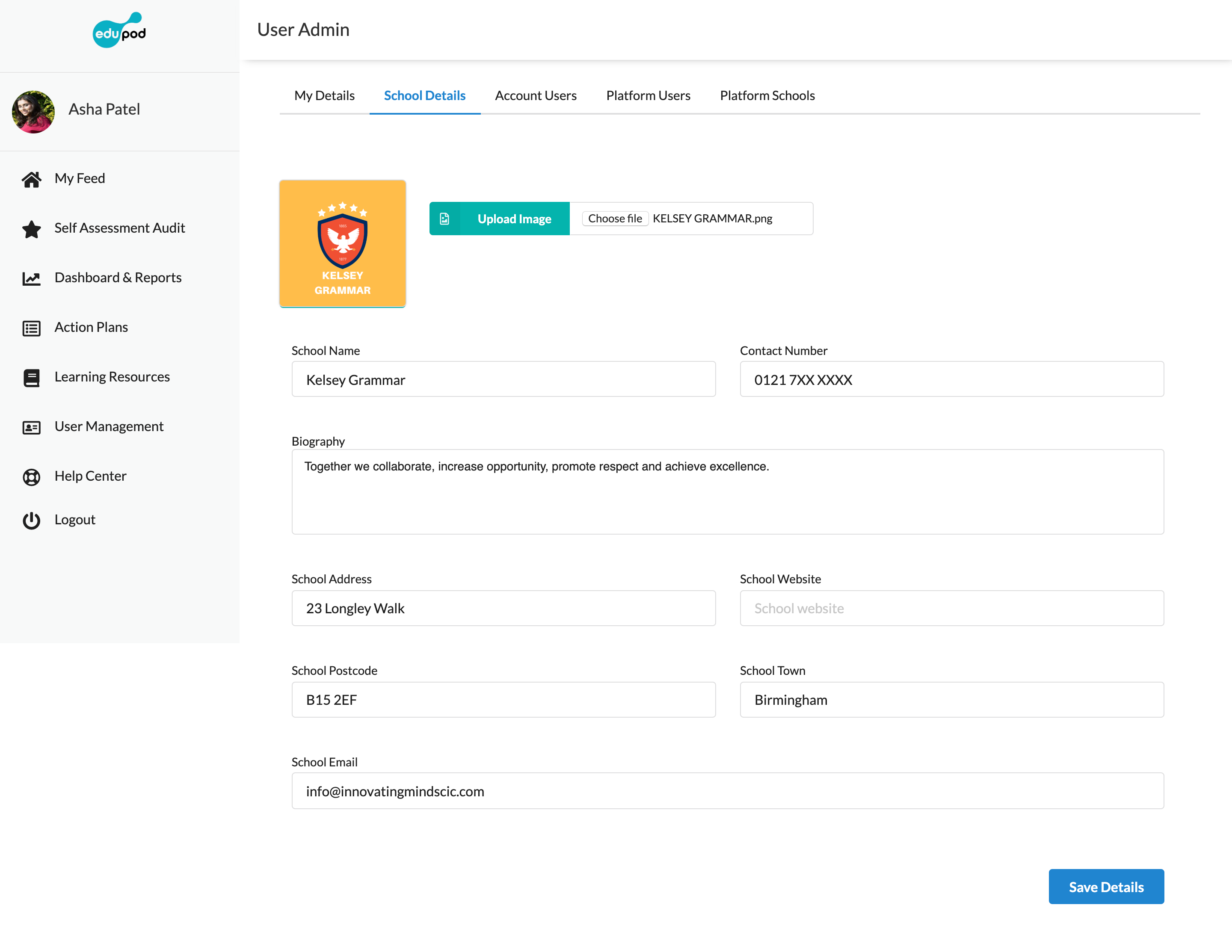Click the Choose file button for image
Image resolution: width=1232 pixels, height=952 pixels.
613,218
